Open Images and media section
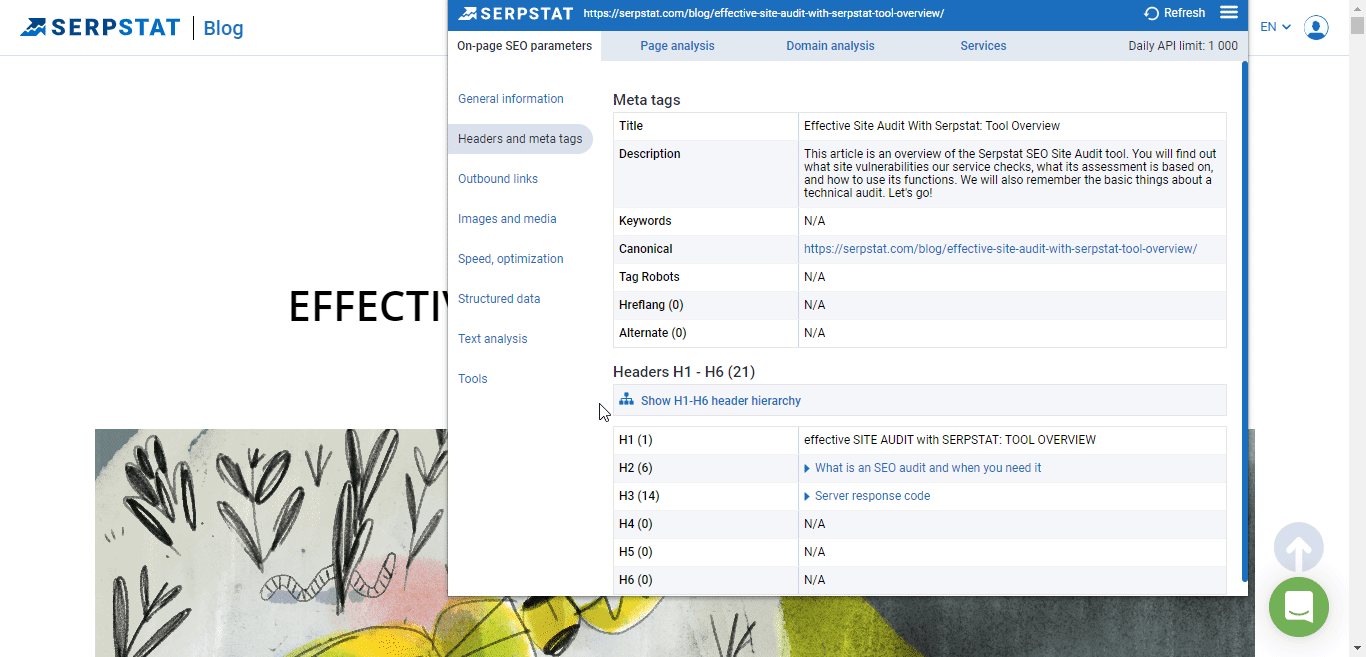The height and width of the screenshot is (657, 1366). [x=507, y=219]
